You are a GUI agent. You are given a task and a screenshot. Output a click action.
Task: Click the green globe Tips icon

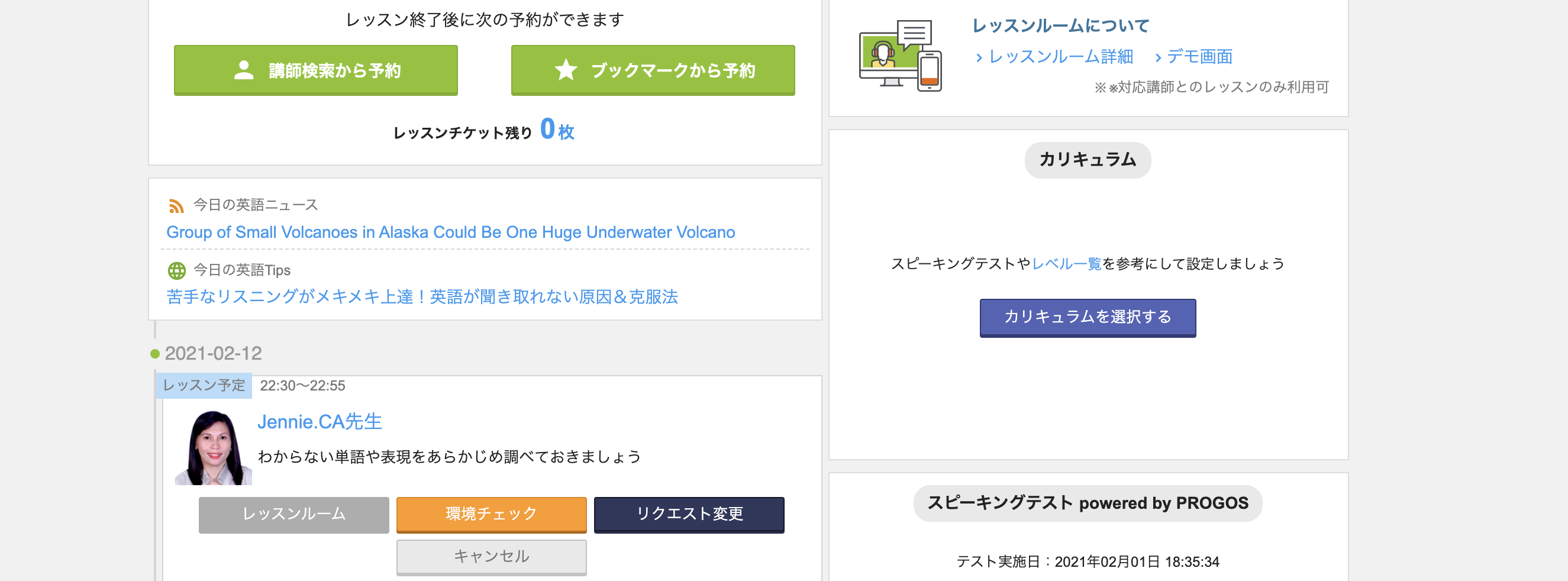(176, 270)
